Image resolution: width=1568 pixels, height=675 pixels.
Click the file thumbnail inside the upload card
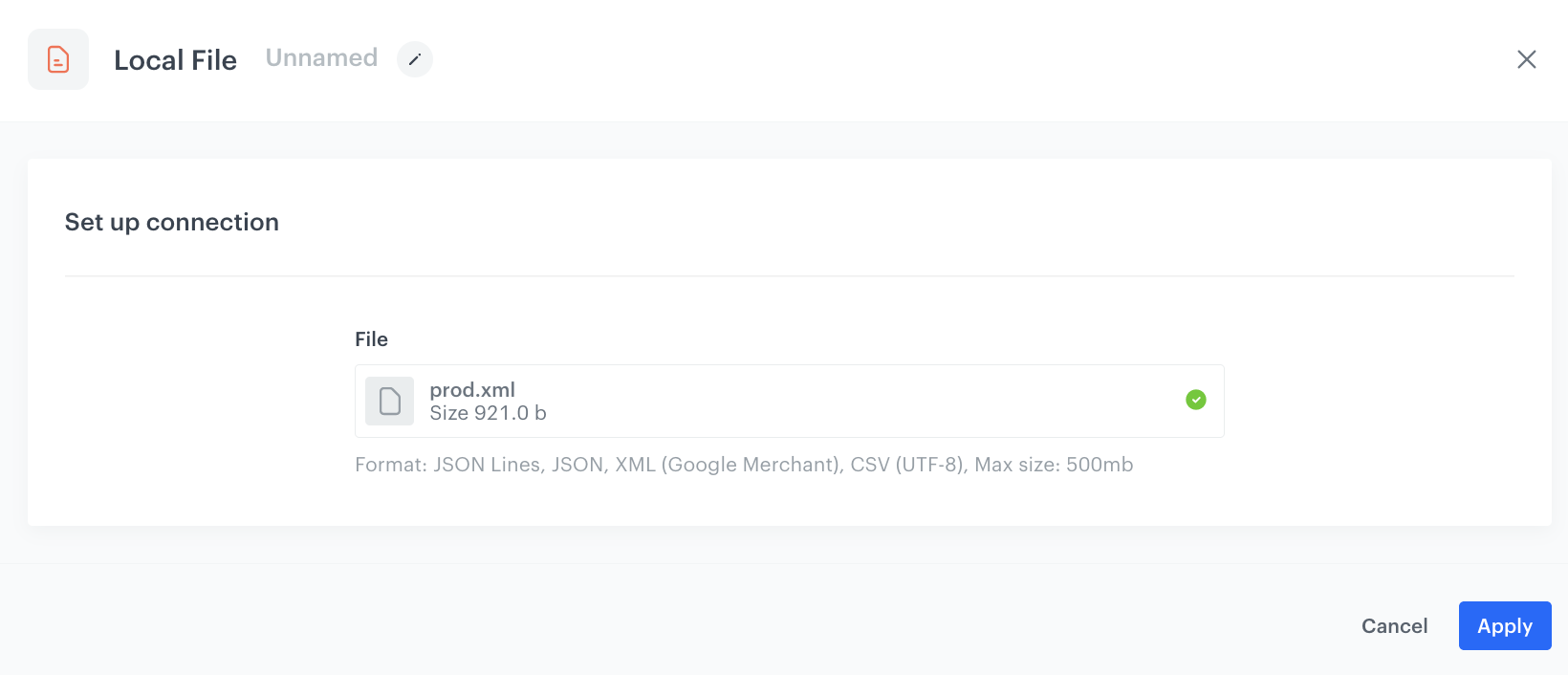[389, 401]
